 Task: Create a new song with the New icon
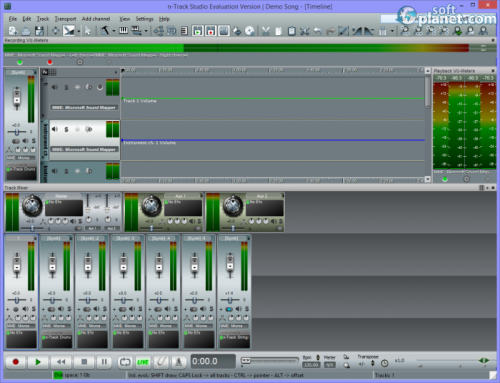click(13, 31)
